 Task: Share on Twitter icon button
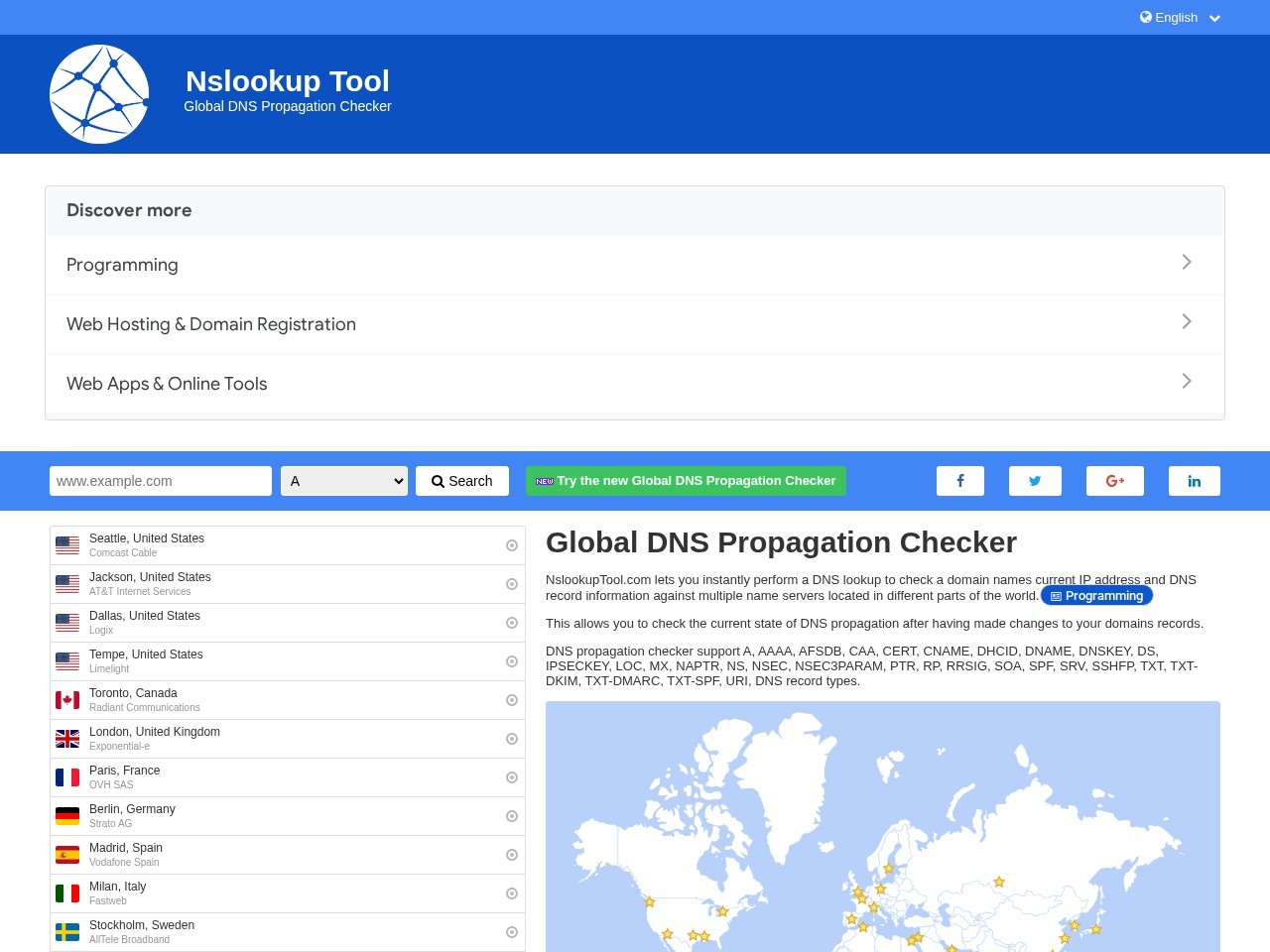click(1035, 481)
